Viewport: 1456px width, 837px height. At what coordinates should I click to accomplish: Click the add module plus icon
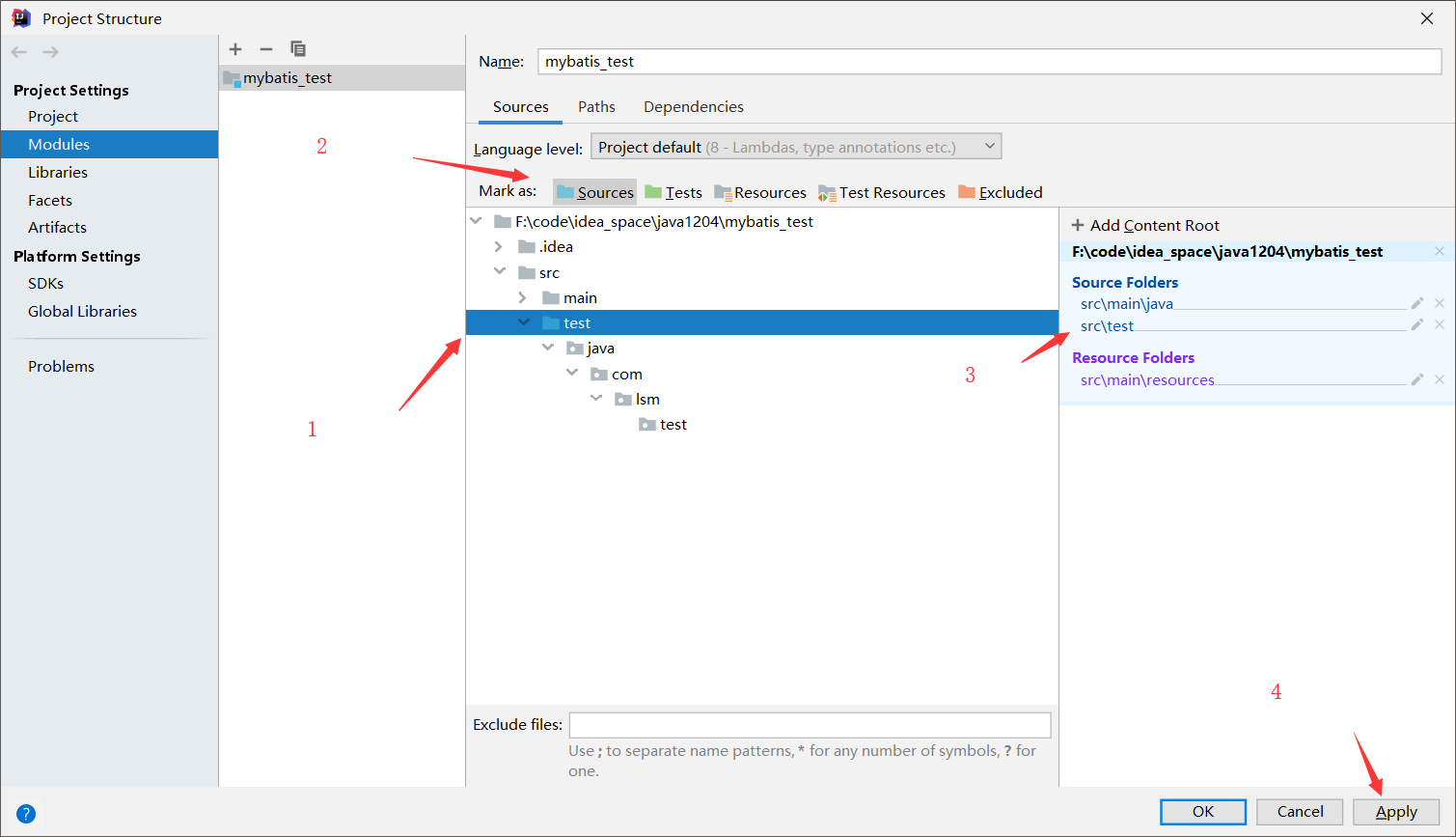(235, 49)
